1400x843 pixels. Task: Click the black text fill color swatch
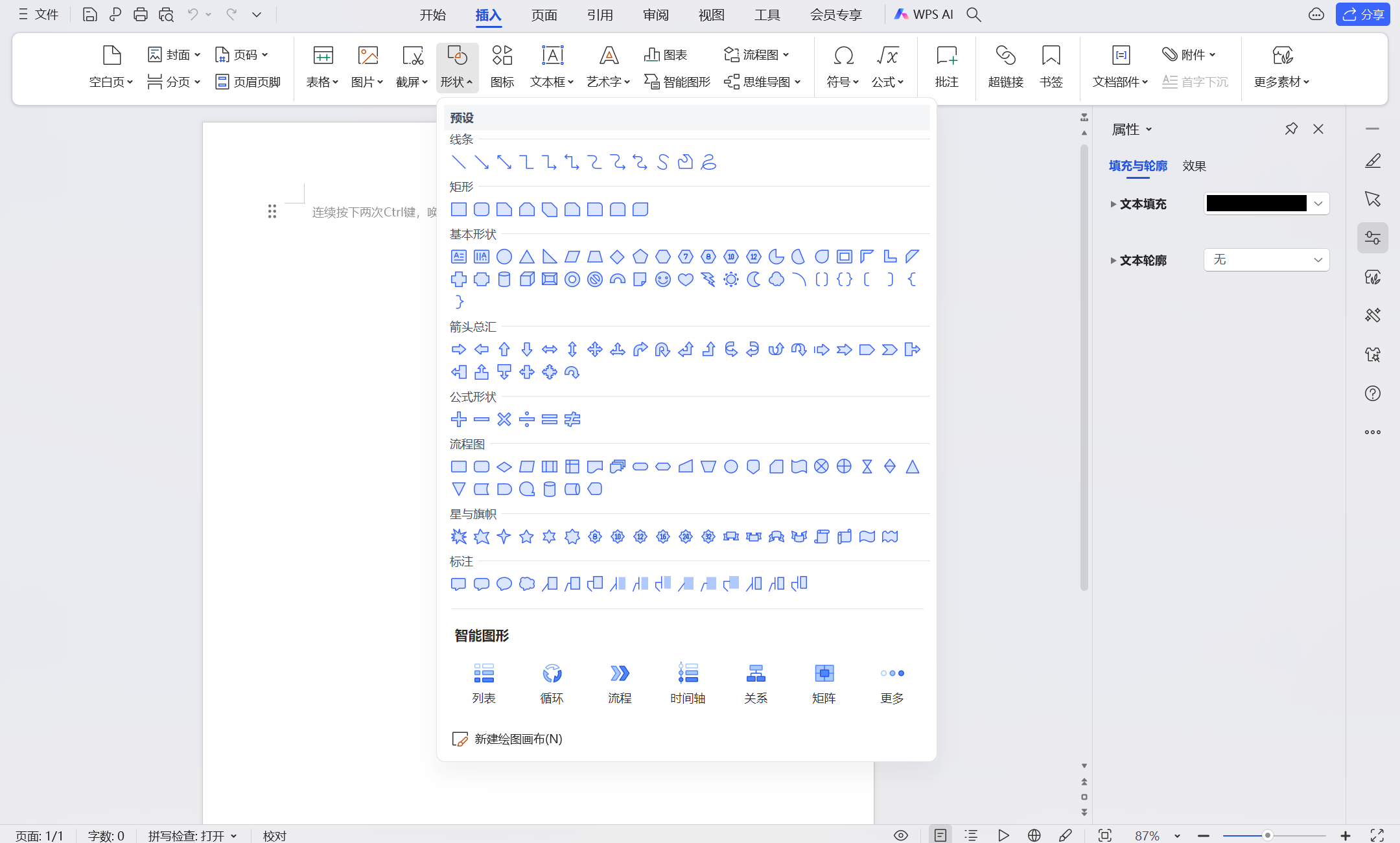click(1256, 203)
